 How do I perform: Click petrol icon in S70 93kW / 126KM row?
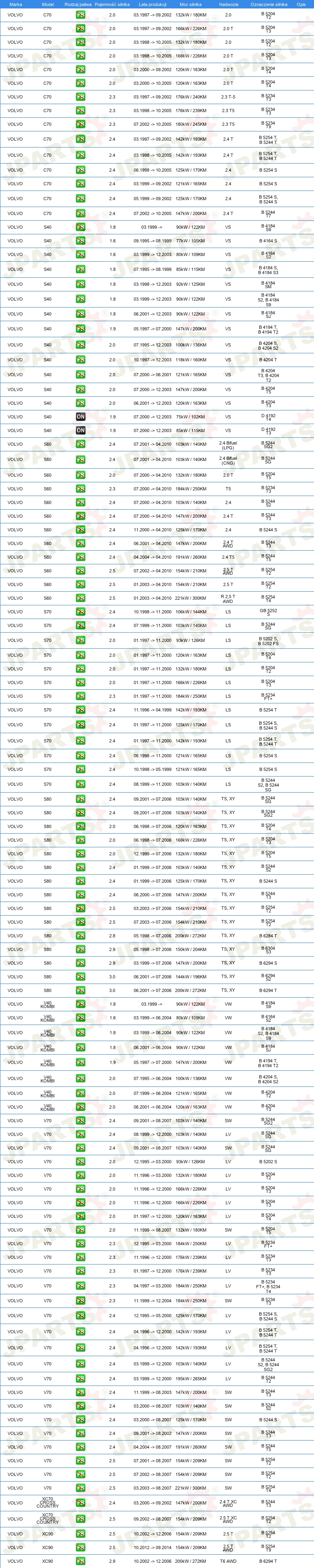tap(80, 640)
